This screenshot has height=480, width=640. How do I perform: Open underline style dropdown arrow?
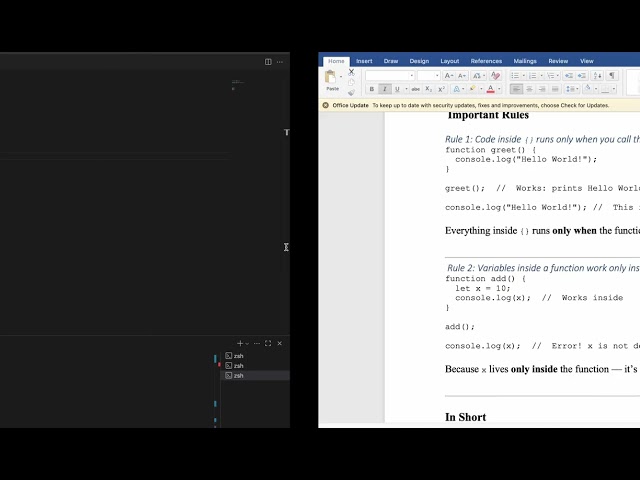[x=406, y=89]
